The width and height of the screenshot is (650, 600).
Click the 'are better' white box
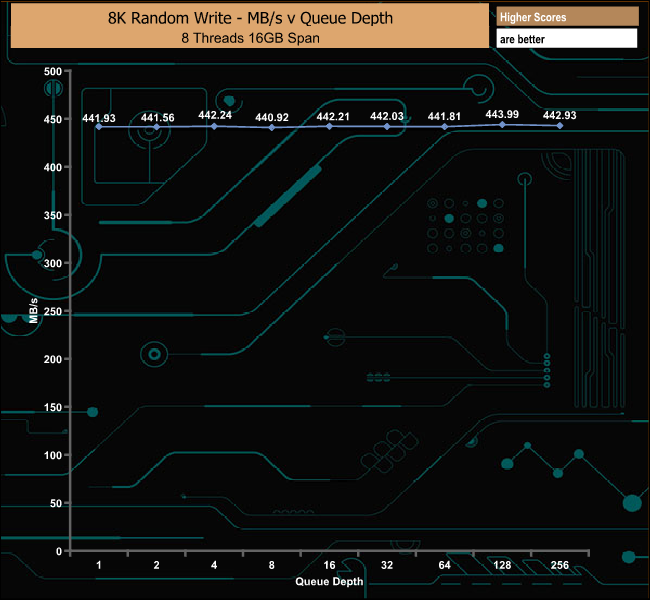coord(566,39)
